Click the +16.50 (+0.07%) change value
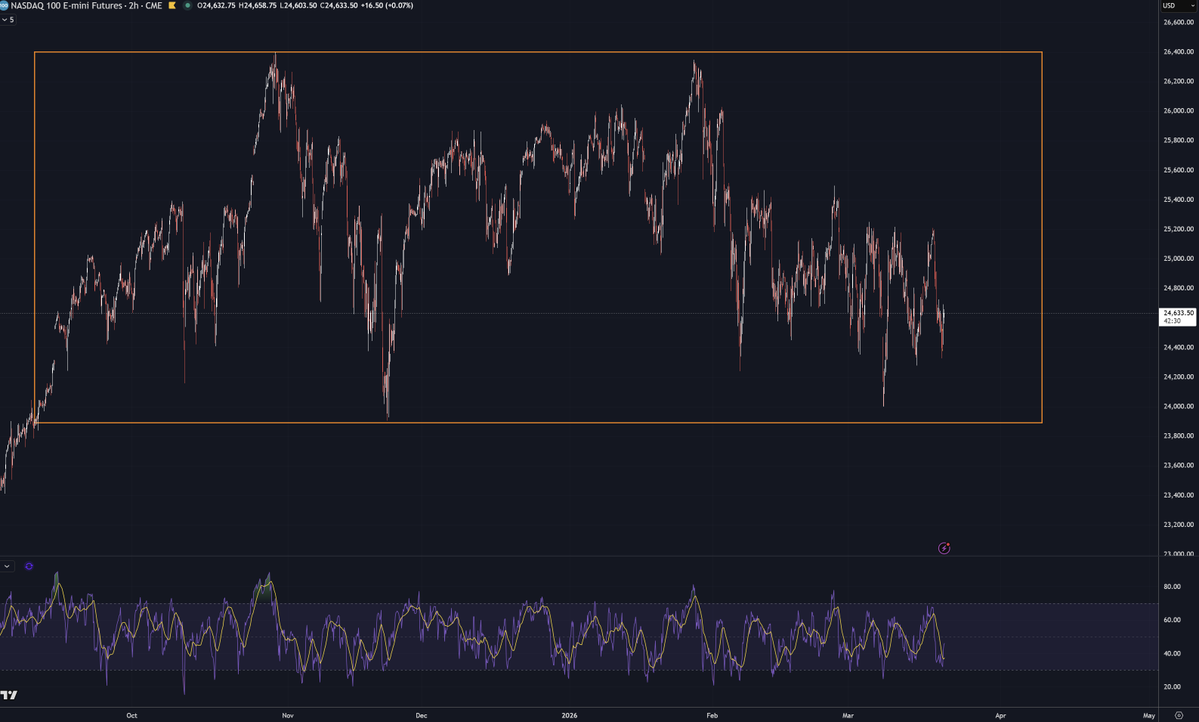 (x=387, y=5)
